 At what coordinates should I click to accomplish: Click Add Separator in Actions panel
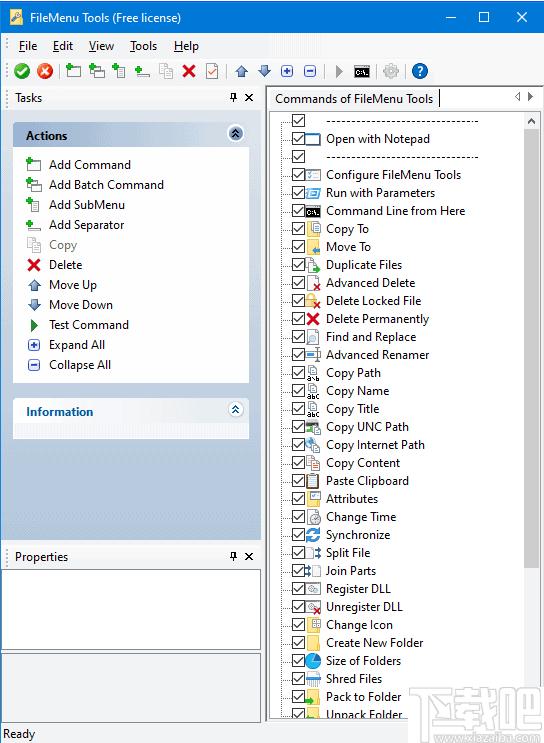point(87,225)
